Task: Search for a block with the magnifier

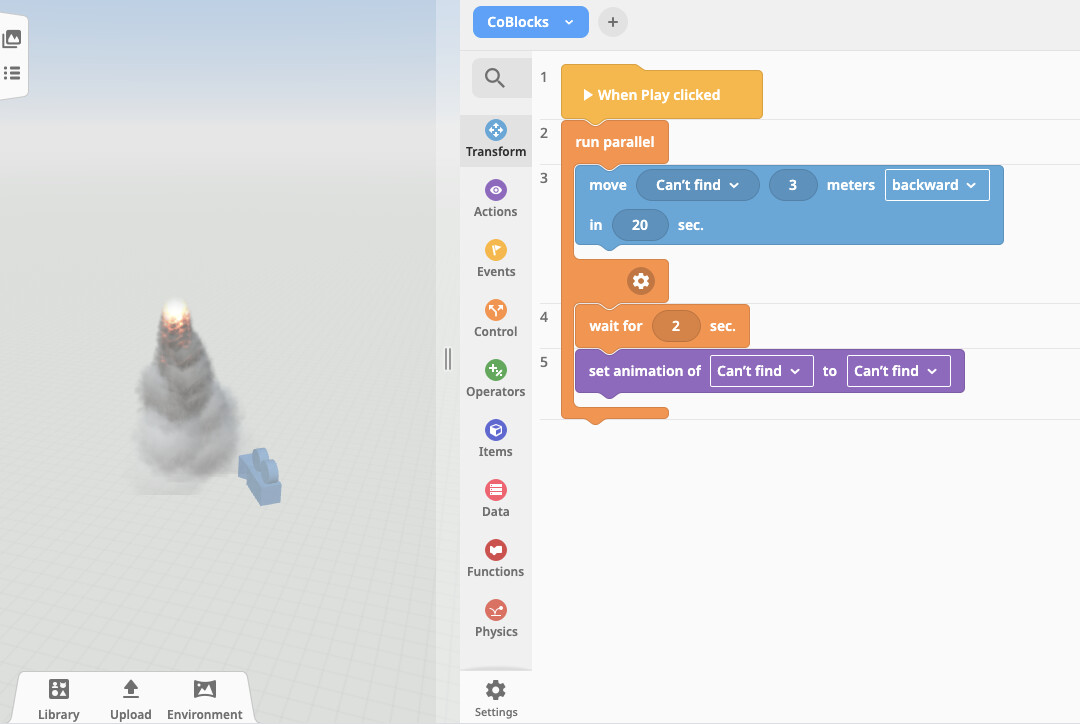Action: 495,78
